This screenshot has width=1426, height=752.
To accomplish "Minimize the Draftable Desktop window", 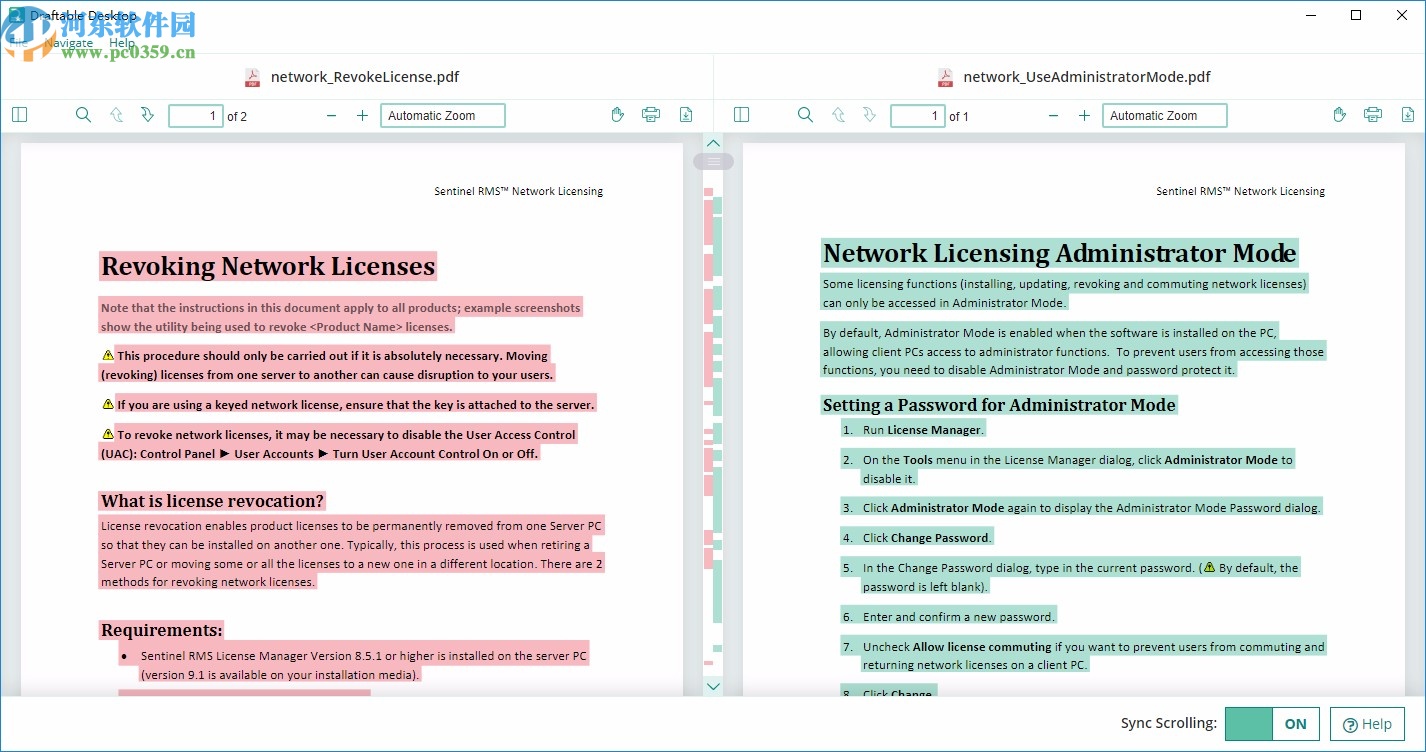I will (1310, 15).
